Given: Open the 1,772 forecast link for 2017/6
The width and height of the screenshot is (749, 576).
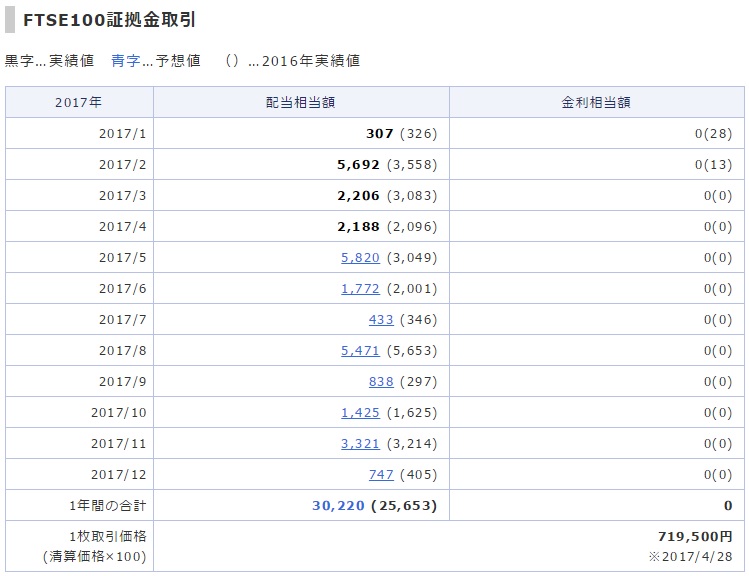Looking at the screenshot, I should click(x=360, y=289).
